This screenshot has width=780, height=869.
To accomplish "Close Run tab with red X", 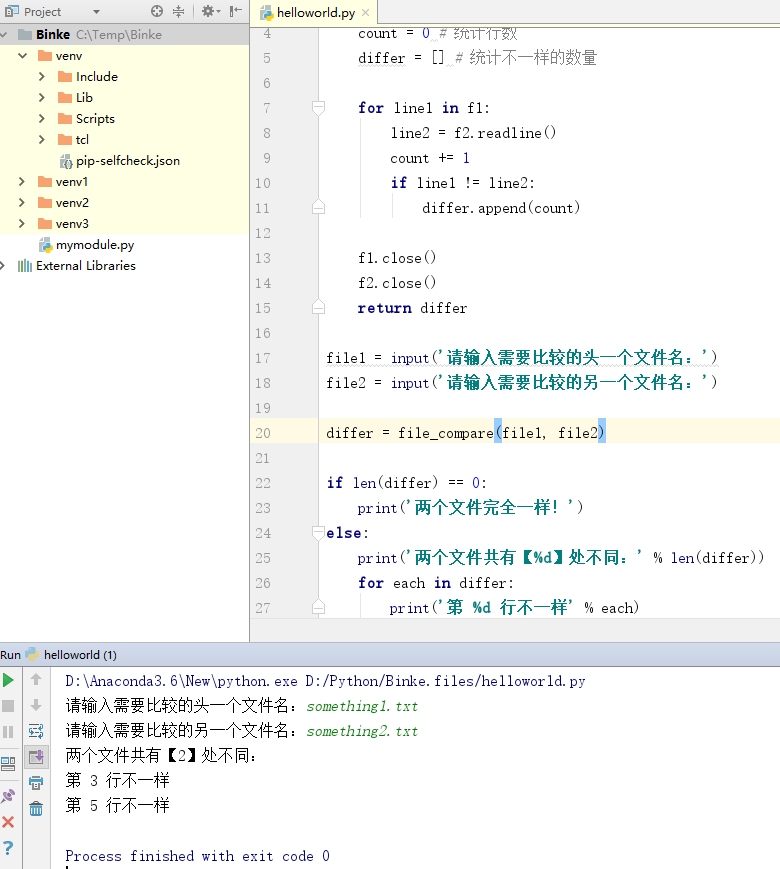I will (8, 822).
